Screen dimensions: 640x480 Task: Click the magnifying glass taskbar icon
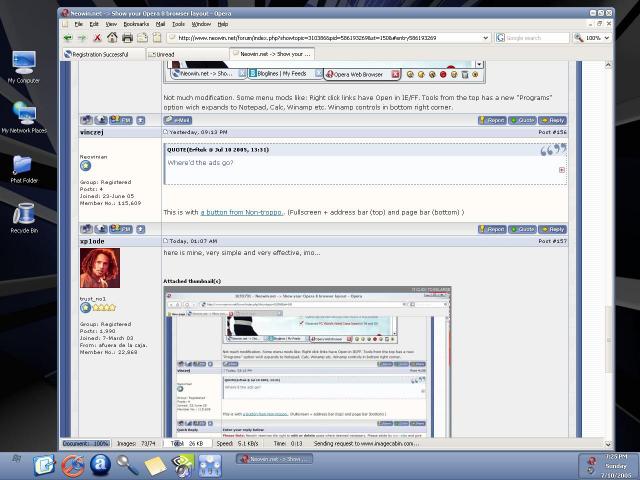click(x=127, y=466)
